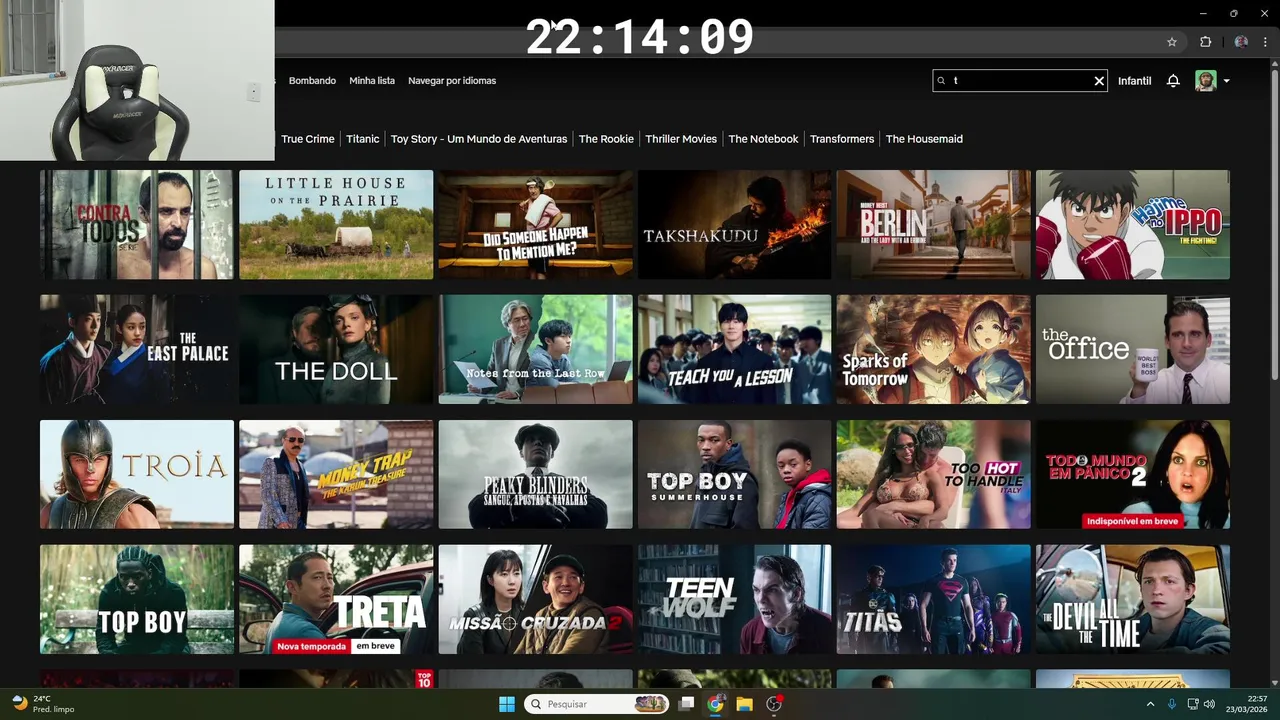This screenshot has width=1280, height=720.
Task: Open the Top Boy Summerhouse card
Action: point(735,474)
